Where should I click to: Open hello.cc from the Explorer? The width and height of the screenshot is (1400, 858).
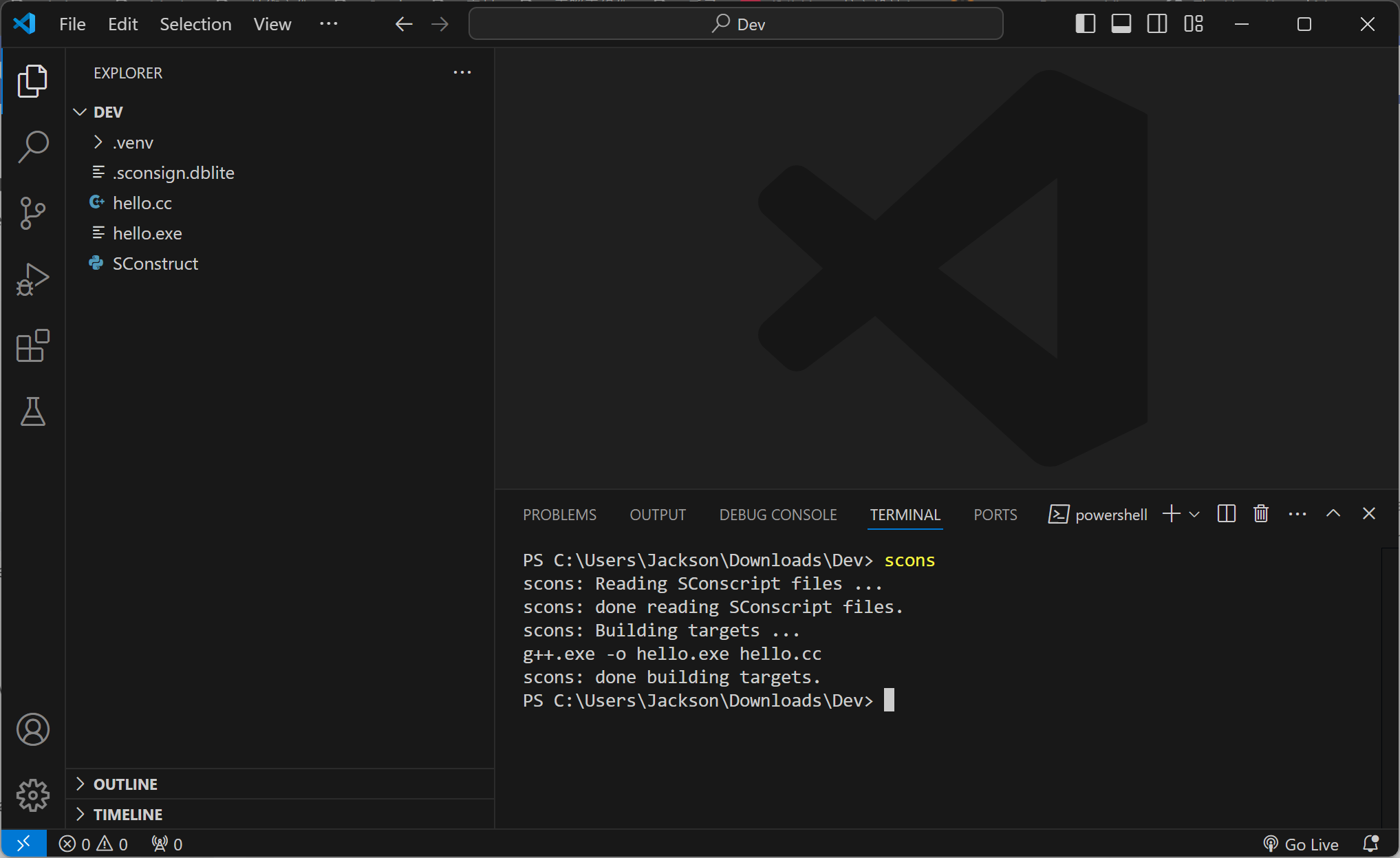(x=142, y=202)
